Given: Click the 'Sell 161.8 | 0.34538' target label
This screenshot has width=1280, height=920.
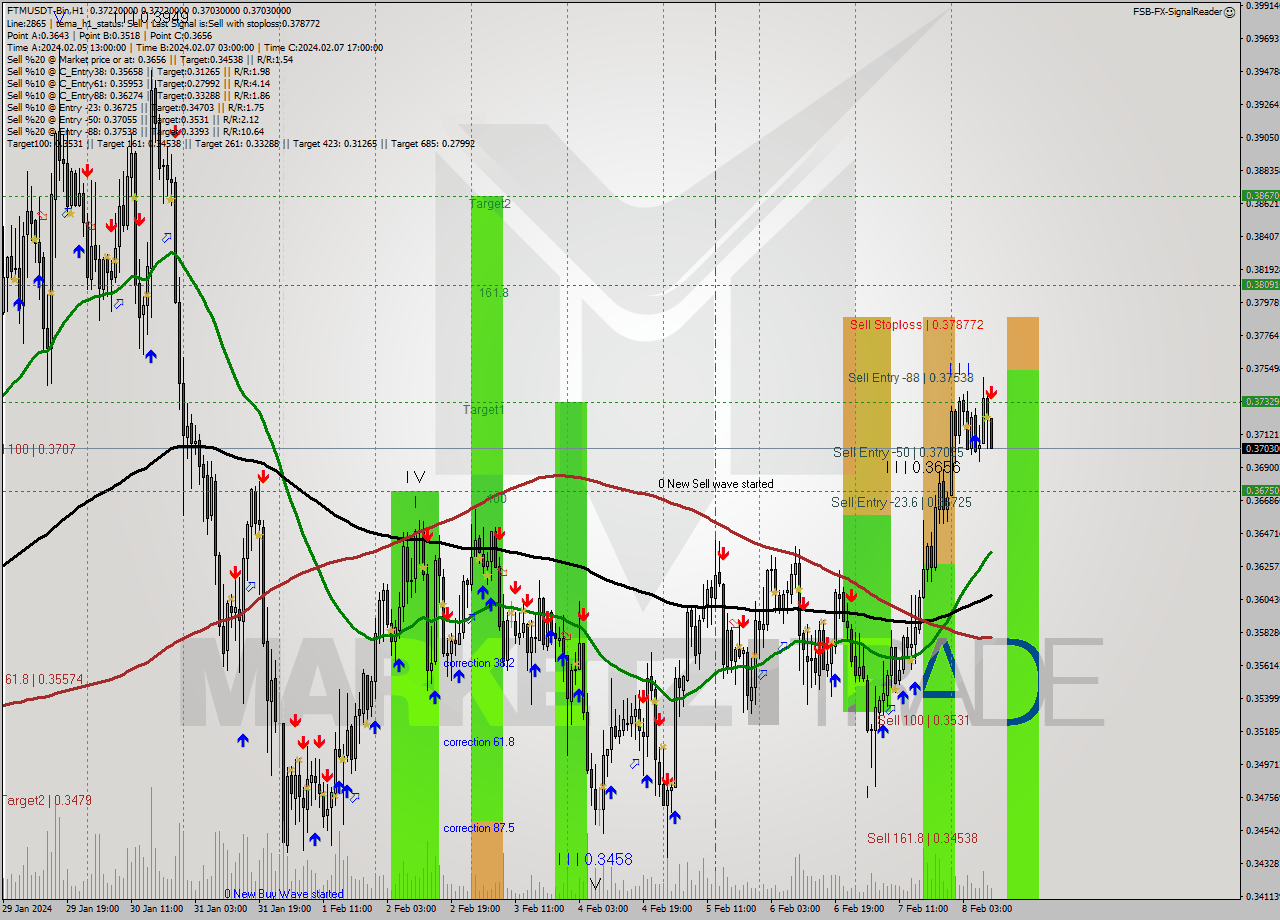Looking at the screenshot, I should point(922,839).
